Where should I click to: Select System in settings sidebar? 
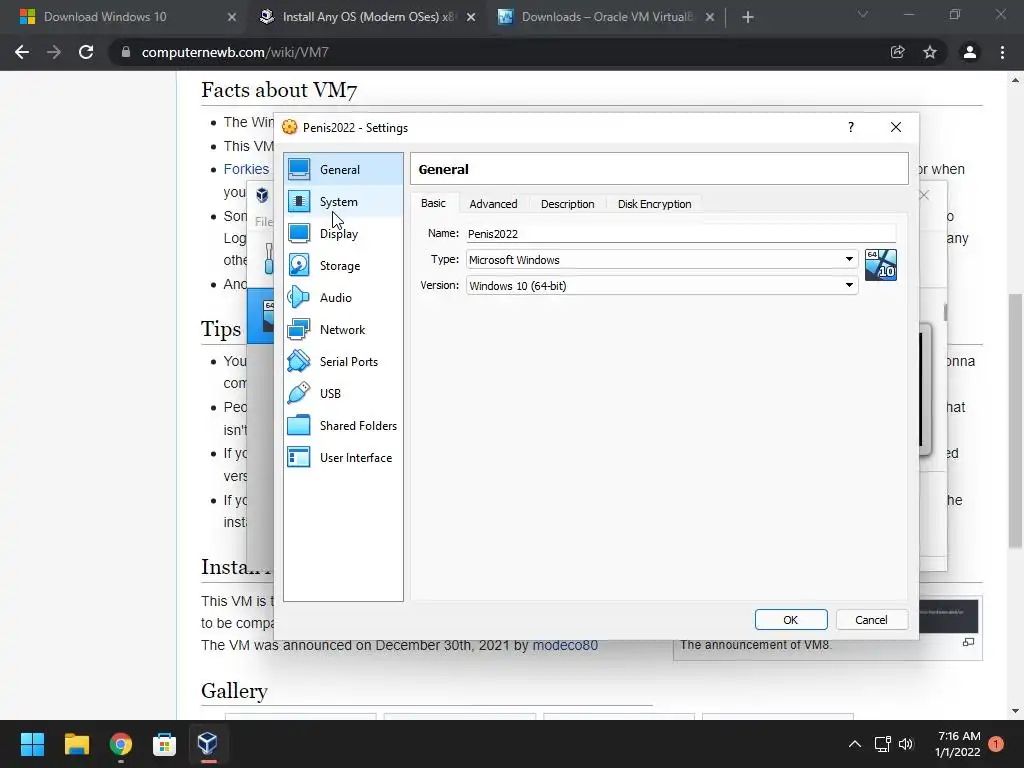[x=344, y=202]
